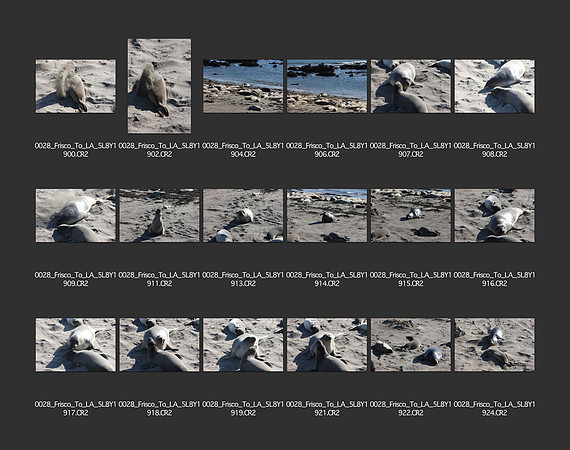The height and width of the screenshot is (450, 570).
Task: Select the thumbnail for image 913.CR2
Action: click(x=243, y=215)
